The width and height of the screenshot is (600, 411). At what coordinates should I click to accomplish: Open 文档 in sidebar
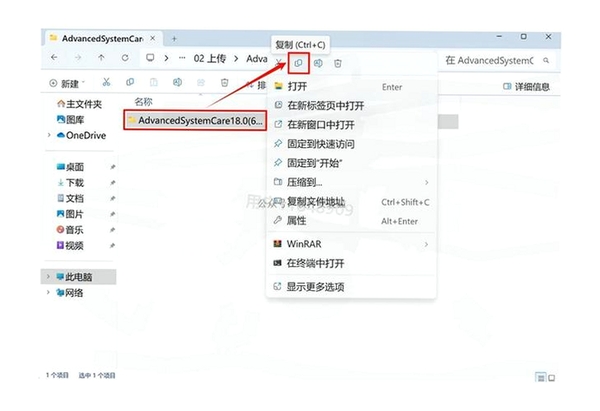click(70, 198)
